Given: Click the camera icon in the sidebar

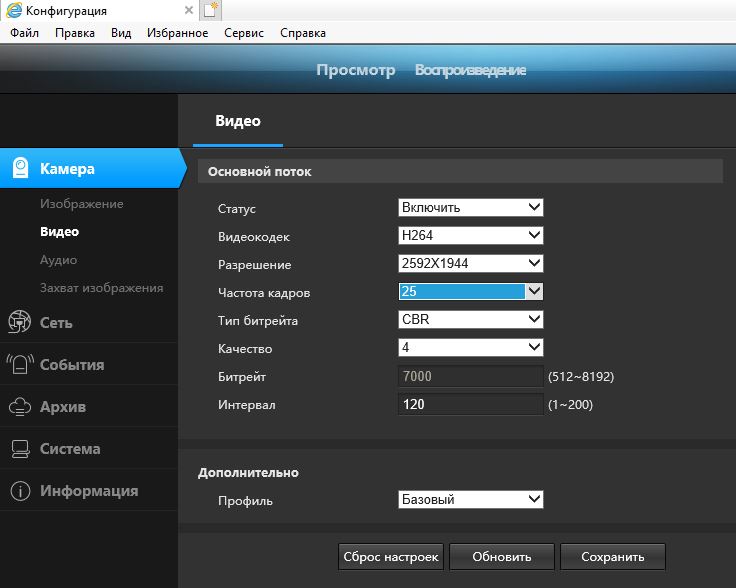Looking at the screenshot, I should click(x=20, y=169).
